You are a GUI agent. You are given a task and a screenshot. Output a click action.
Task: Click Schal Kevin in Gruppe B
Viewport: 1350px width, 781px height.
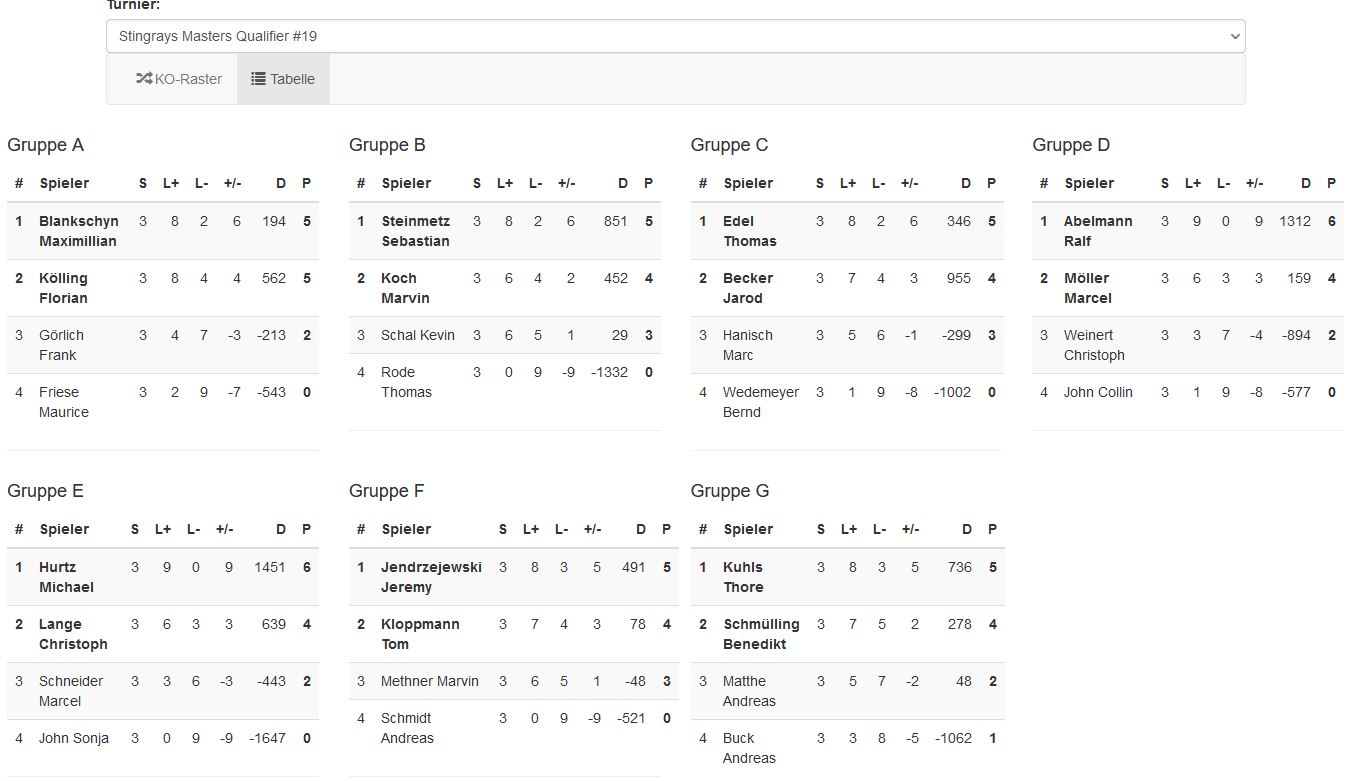click(418, 335)
